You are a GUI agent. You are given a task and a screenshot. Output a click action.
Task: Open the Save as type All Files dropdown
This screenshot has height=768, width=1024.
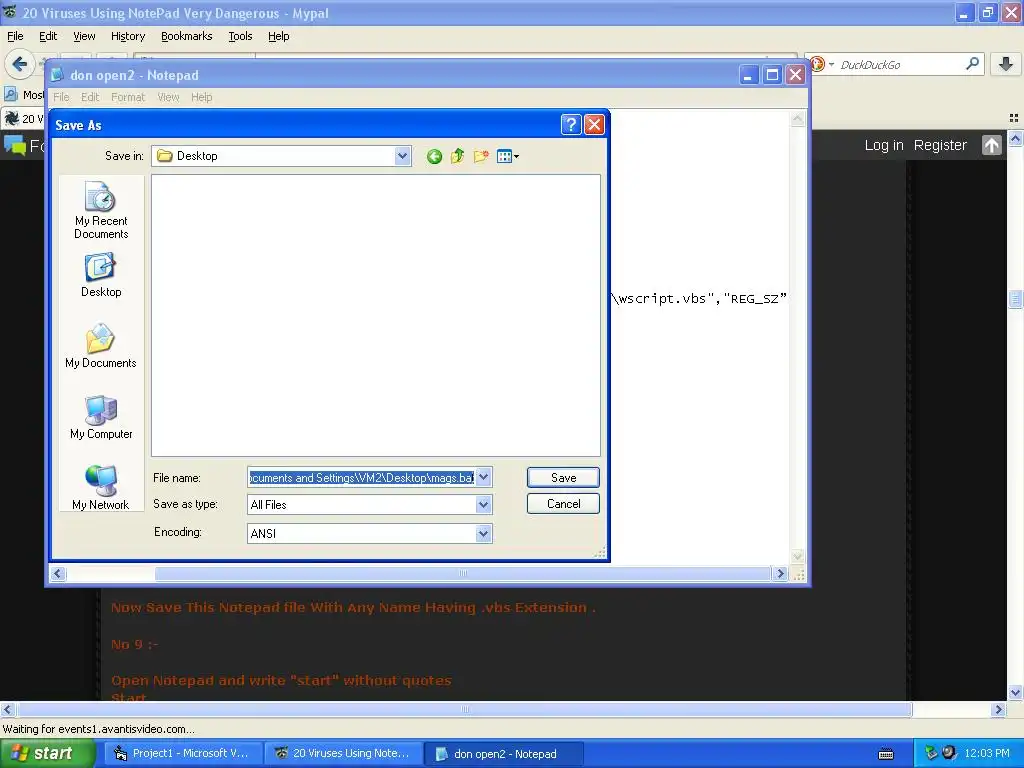pyautogui.click(x=483, y=504)
